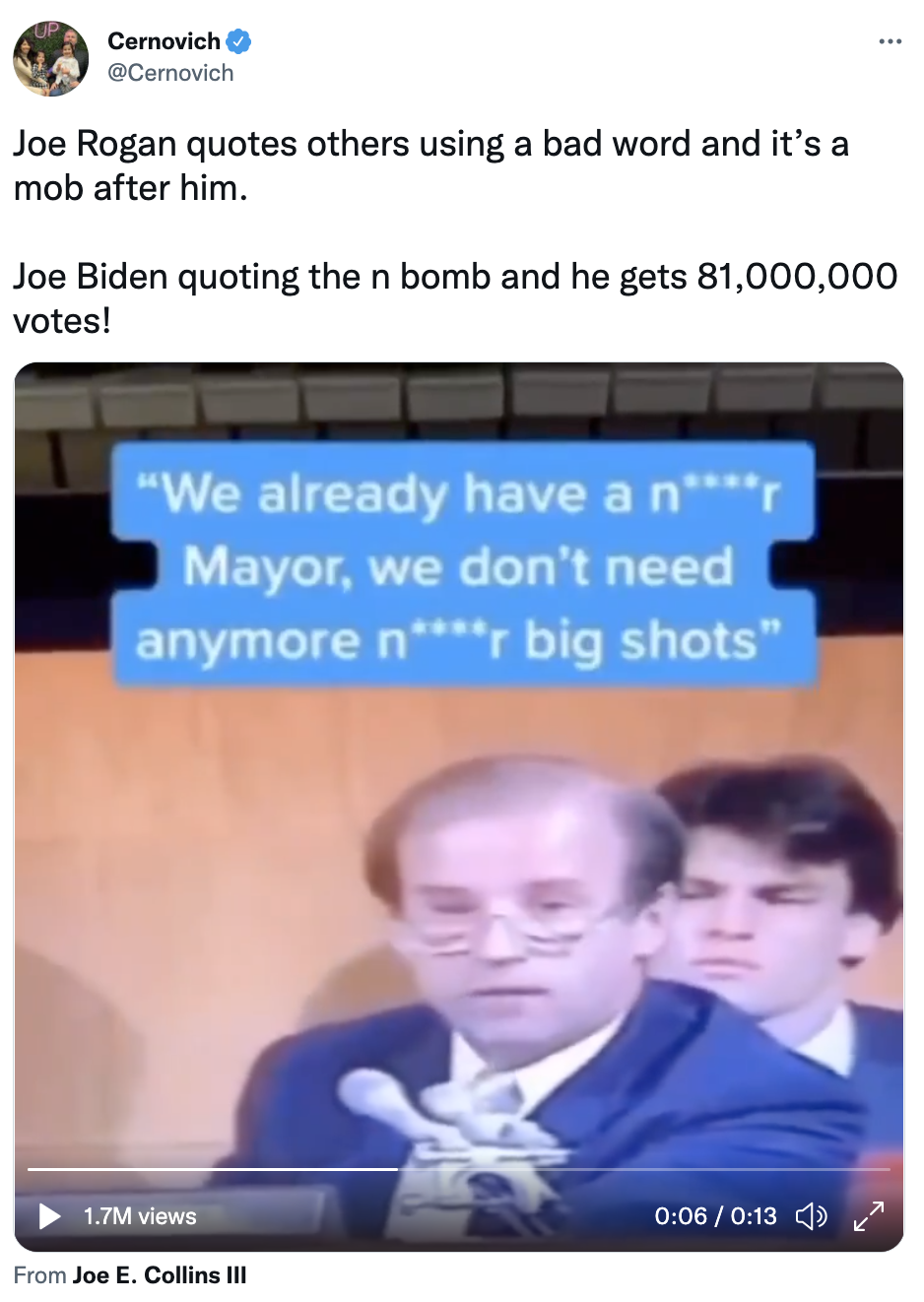Mute the video using the speaker icon
This screenshot has width=924, height=1302.
point(811,1216)
